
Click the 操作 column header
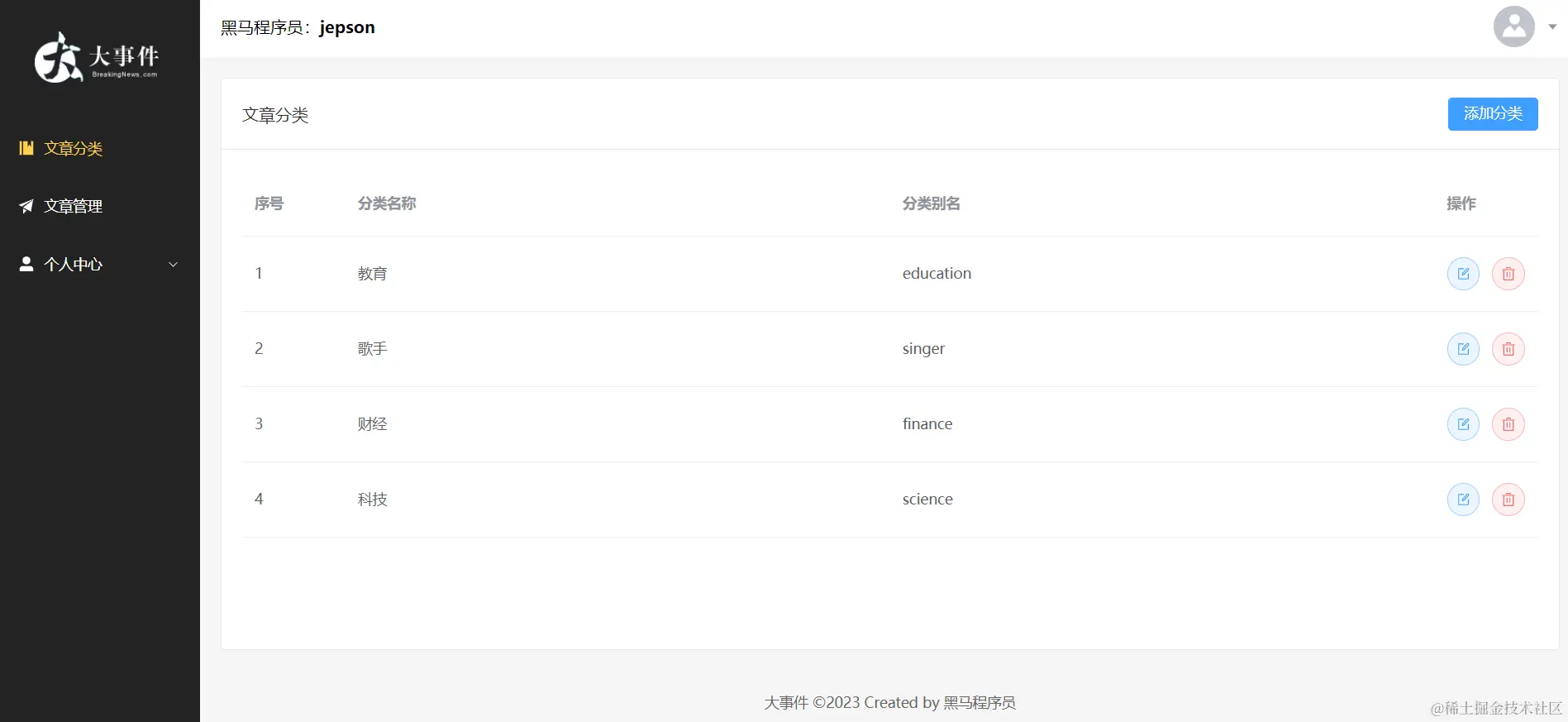(1461, 203)
